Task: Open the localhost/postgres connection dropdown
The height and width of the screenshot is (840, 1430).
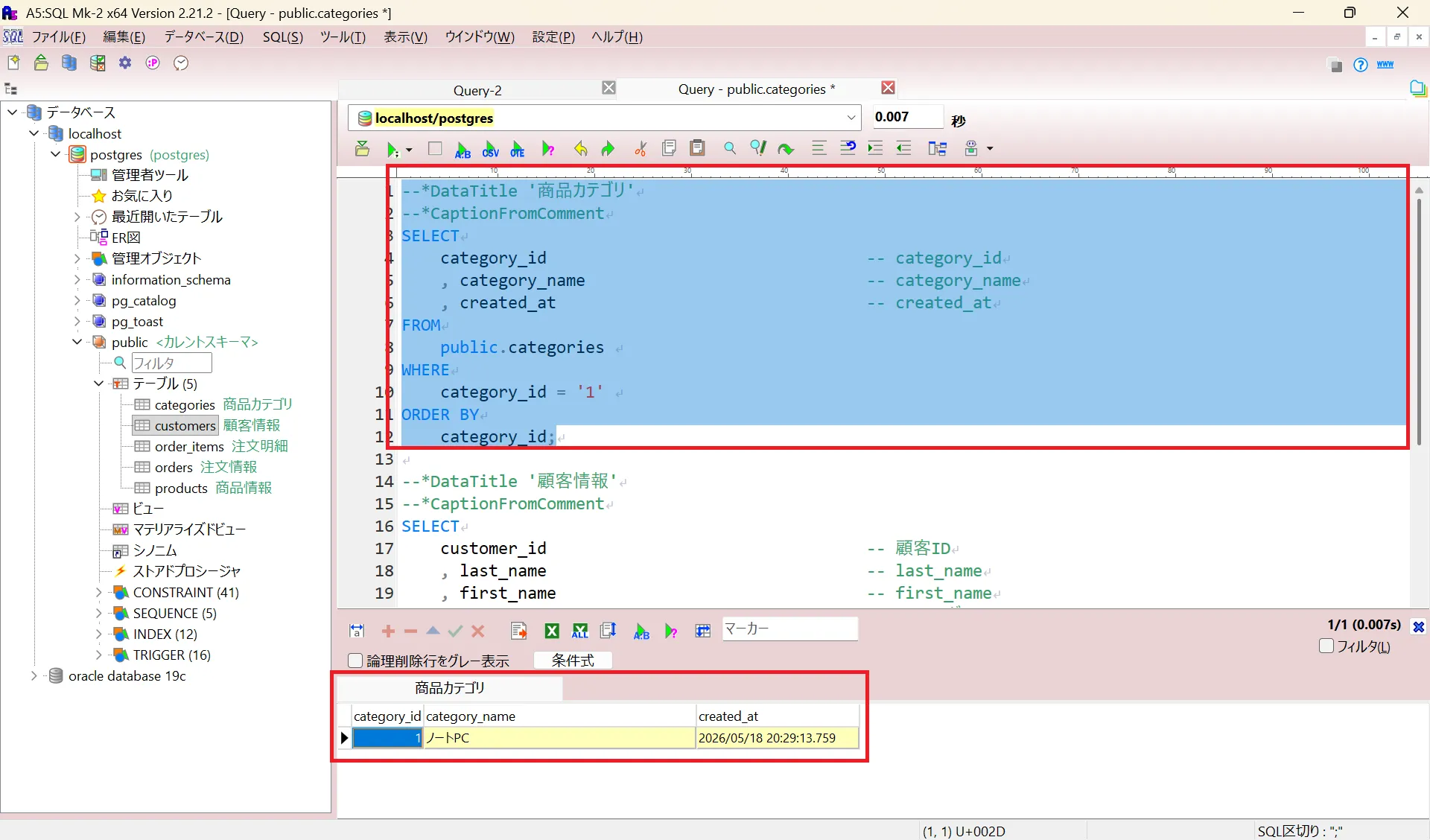Action: point(851,118)
